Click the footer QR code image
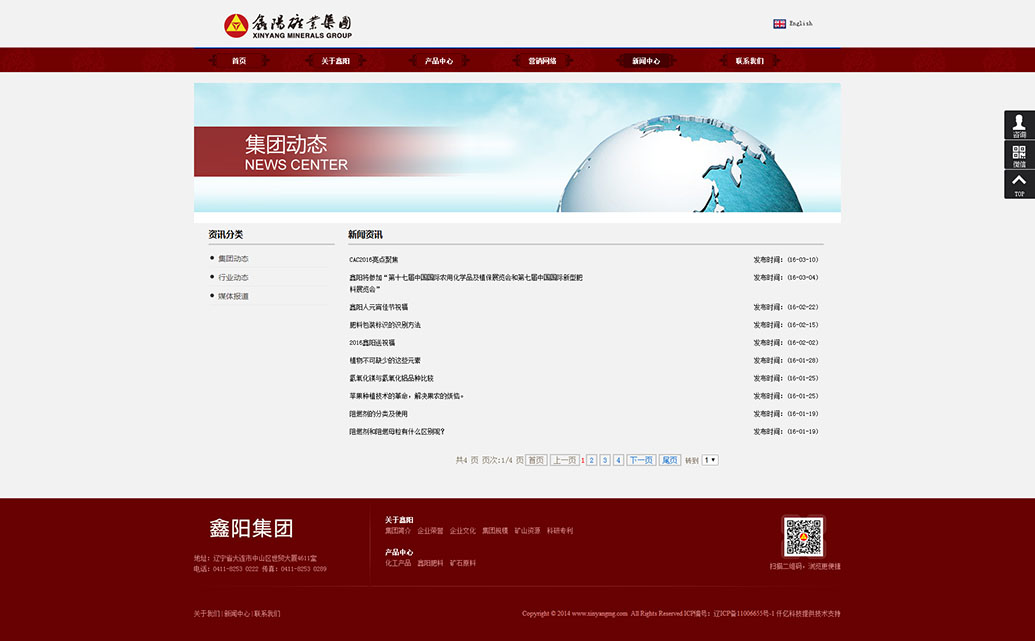The image size is (1035, 641). tap(803, 537)
